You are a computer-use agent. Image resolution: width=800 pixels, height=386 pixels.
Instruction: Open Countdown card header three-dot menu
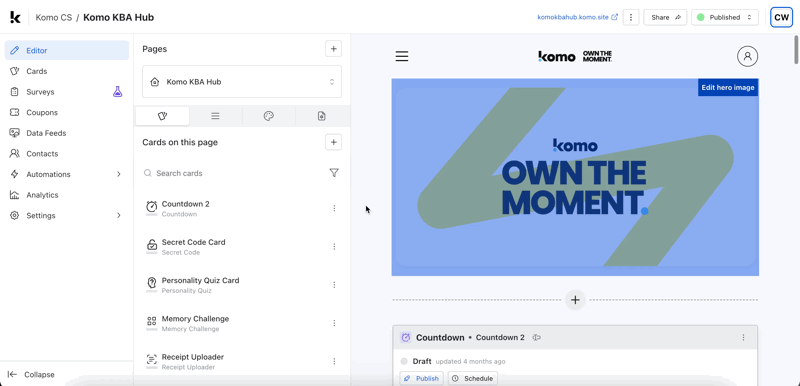[743, 338]
